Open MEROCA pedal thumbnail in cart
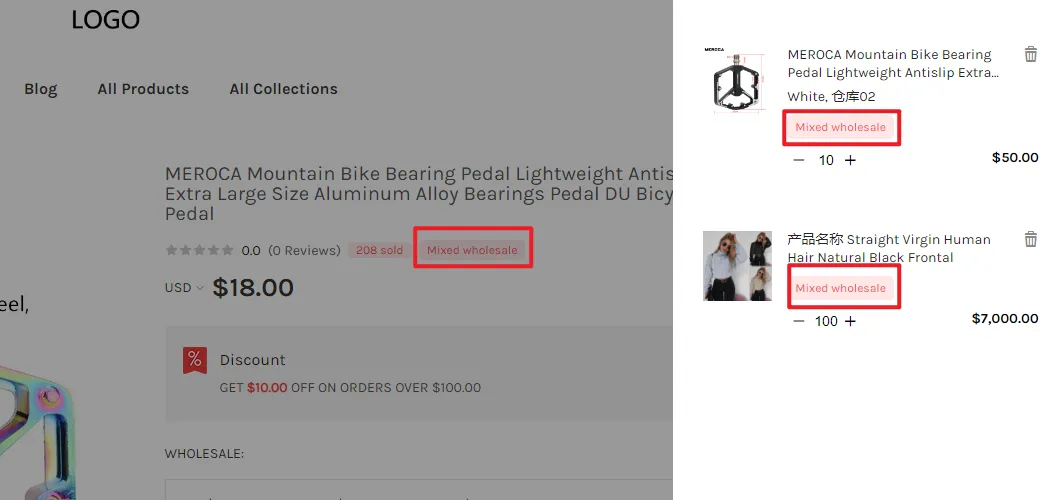This screenshot has height=500, width=1061. coord(737,79)
